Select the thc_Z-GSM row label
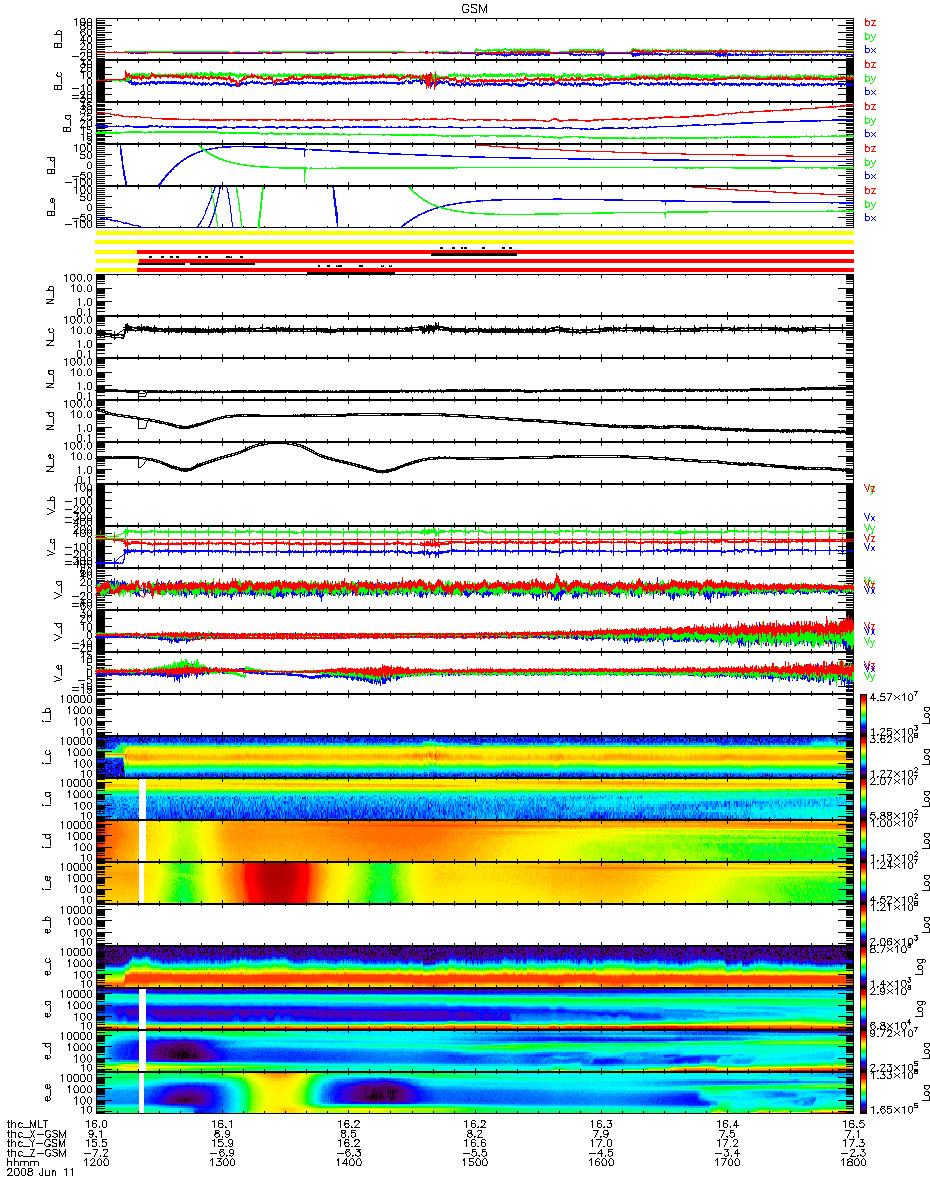Image resolution: width=930 pixels, height=1200 pixels. click(x=38, y=1151)
